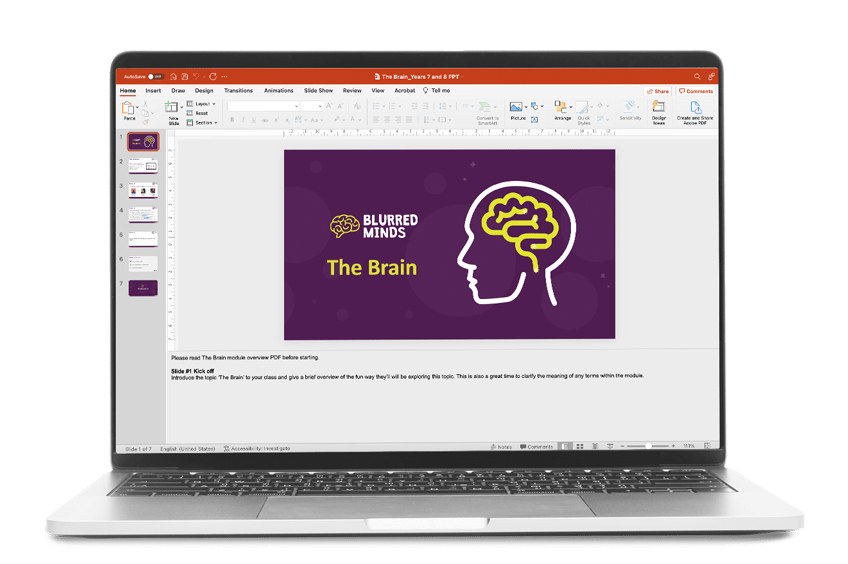Open the Animations ribbon tab

[x=279, y=91]
